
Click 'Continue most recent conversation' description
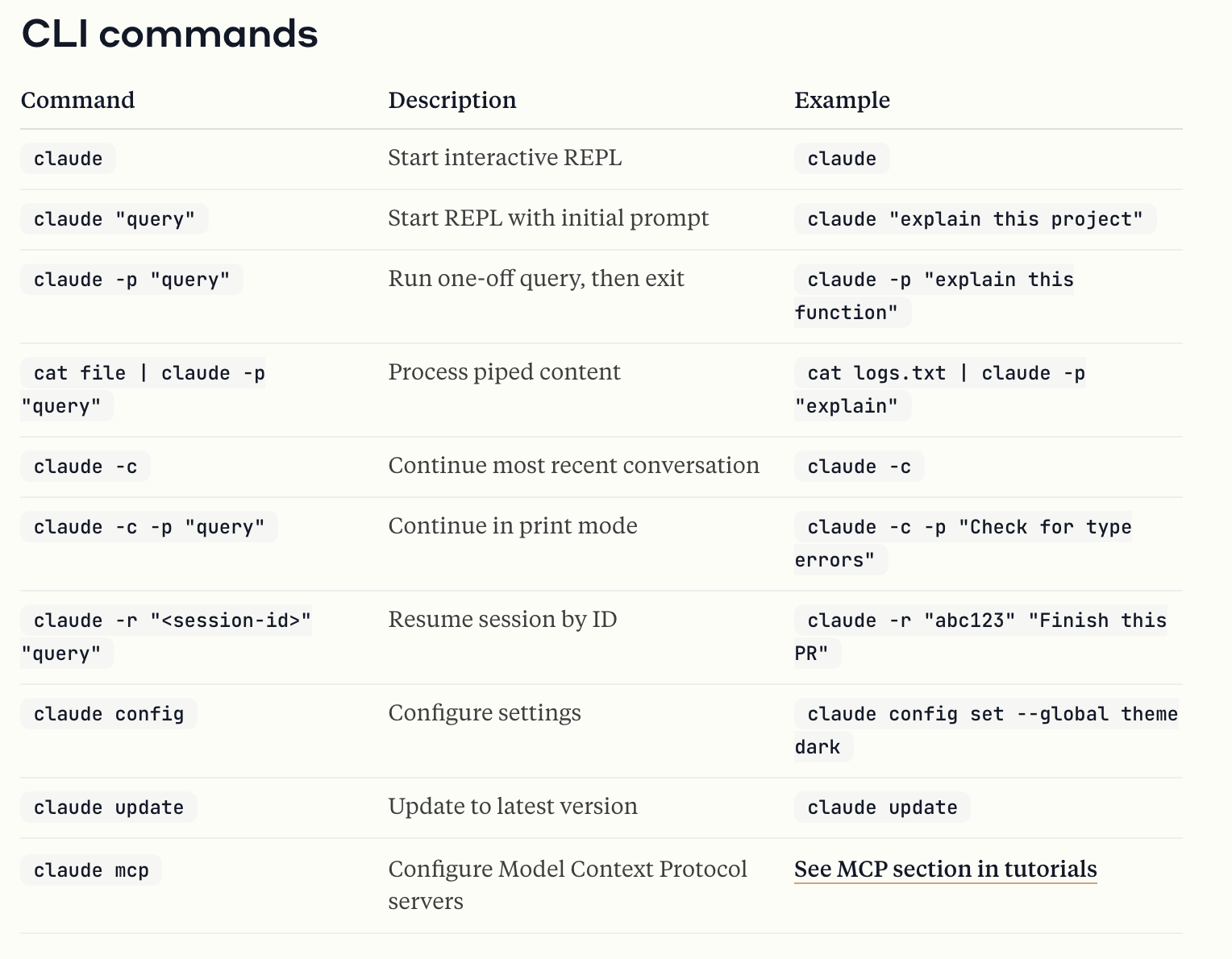574,466
